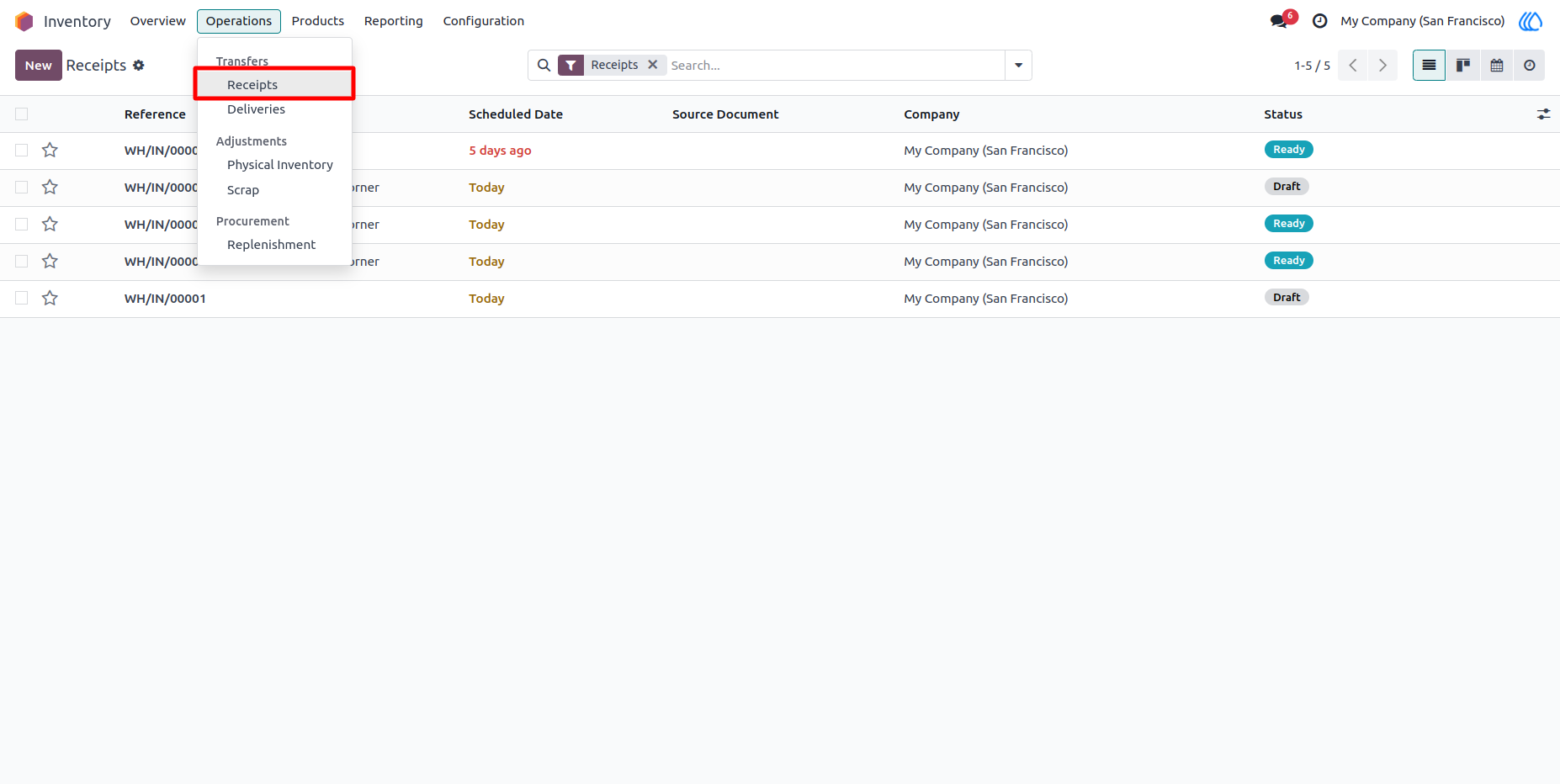Screen dimensions: 1560x784
Task: Expand the search options dropdown arrow
Action: coord(1019,66)
